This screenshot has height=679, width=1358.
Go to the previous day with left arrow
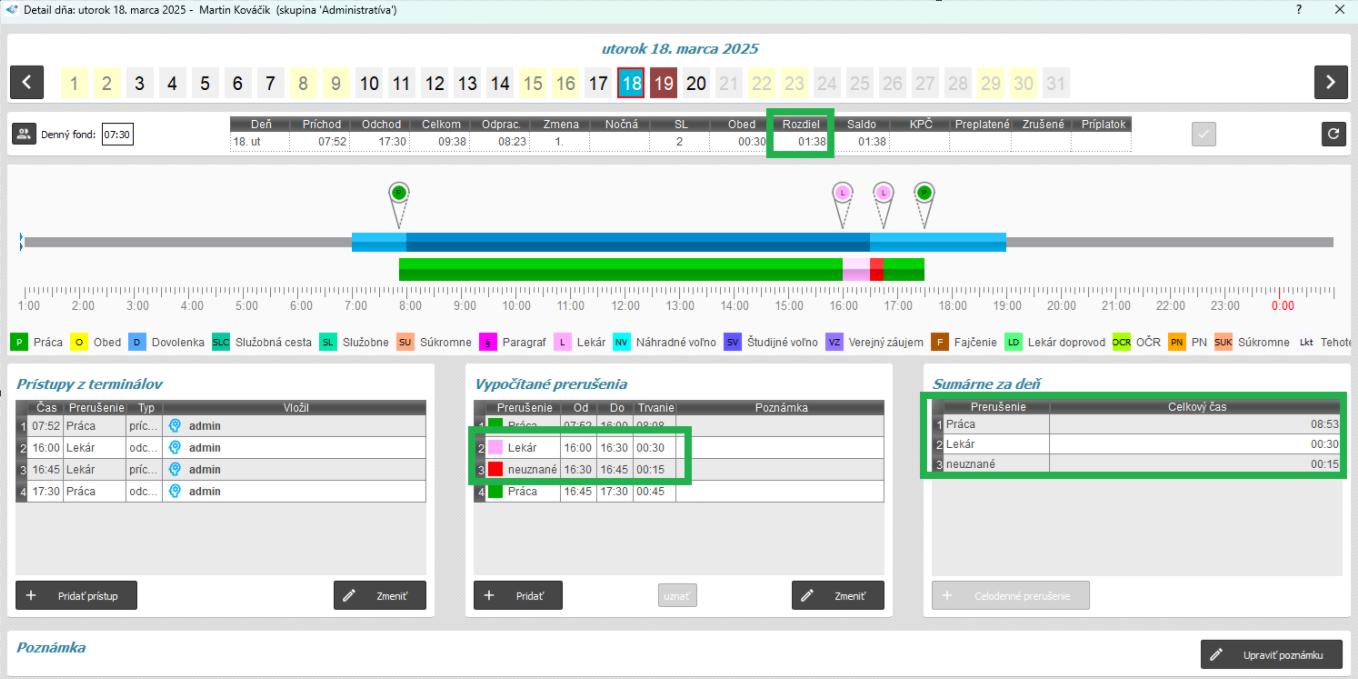click(27, 83)
